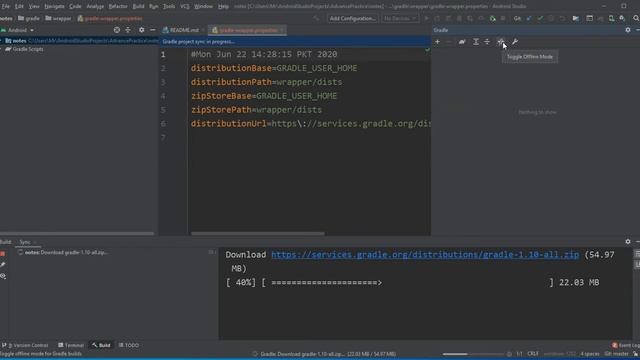This screenshot has height=360, width=640.
Task: Click Git commit checkmark icon
Action: point(540,18)
